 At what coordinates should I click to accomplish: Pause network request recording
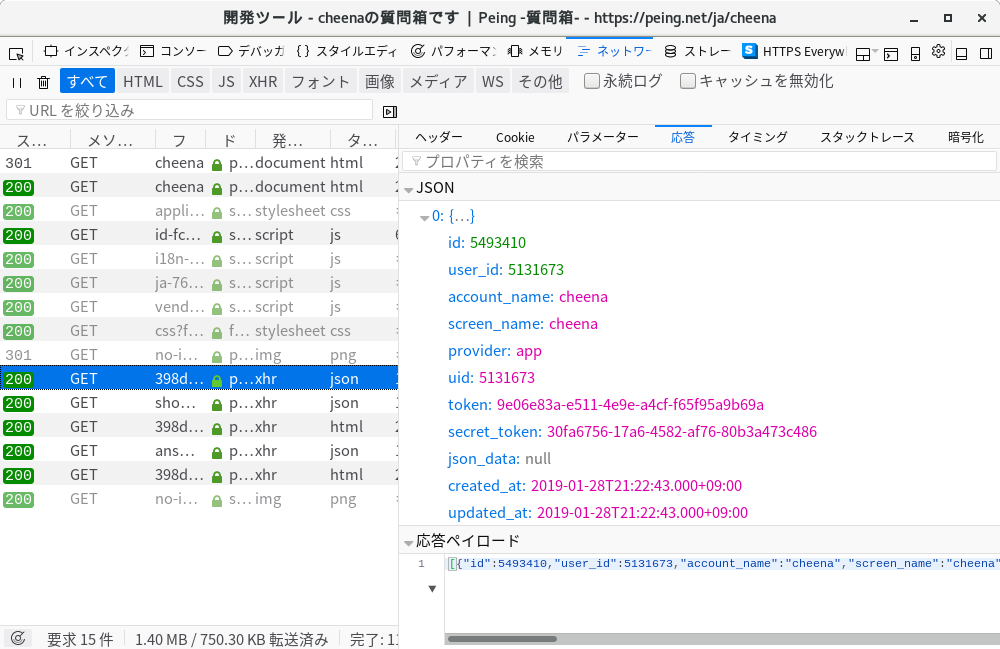tap(17, 82)
